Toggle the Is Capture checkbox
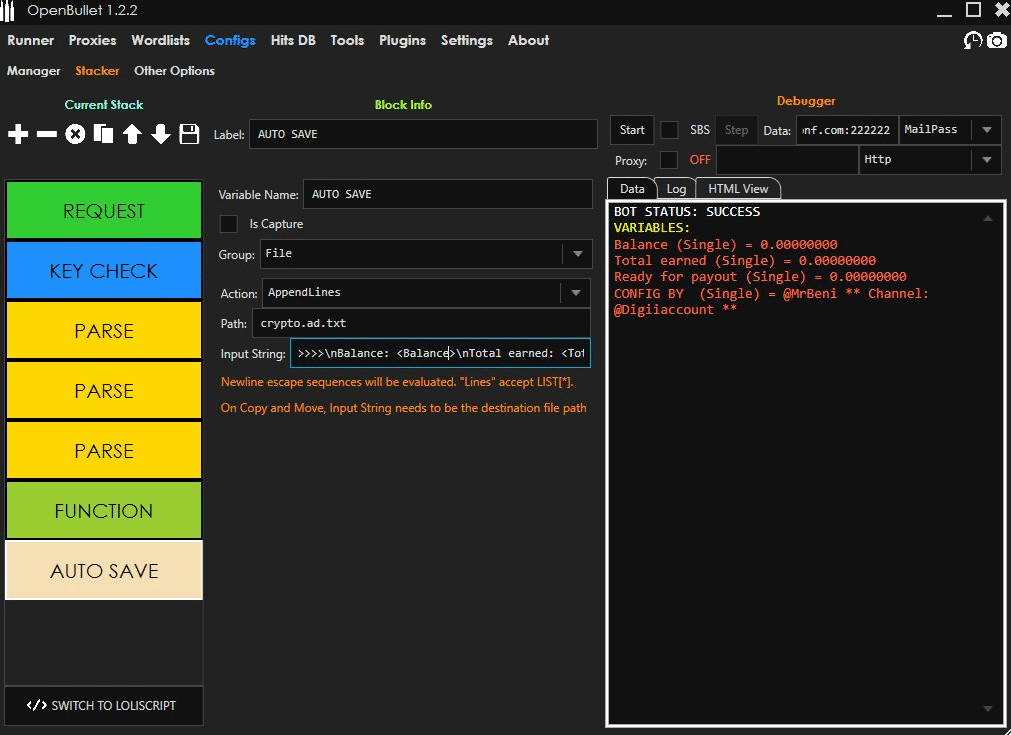Screen dimensions: 1011x735 [229, 224]
